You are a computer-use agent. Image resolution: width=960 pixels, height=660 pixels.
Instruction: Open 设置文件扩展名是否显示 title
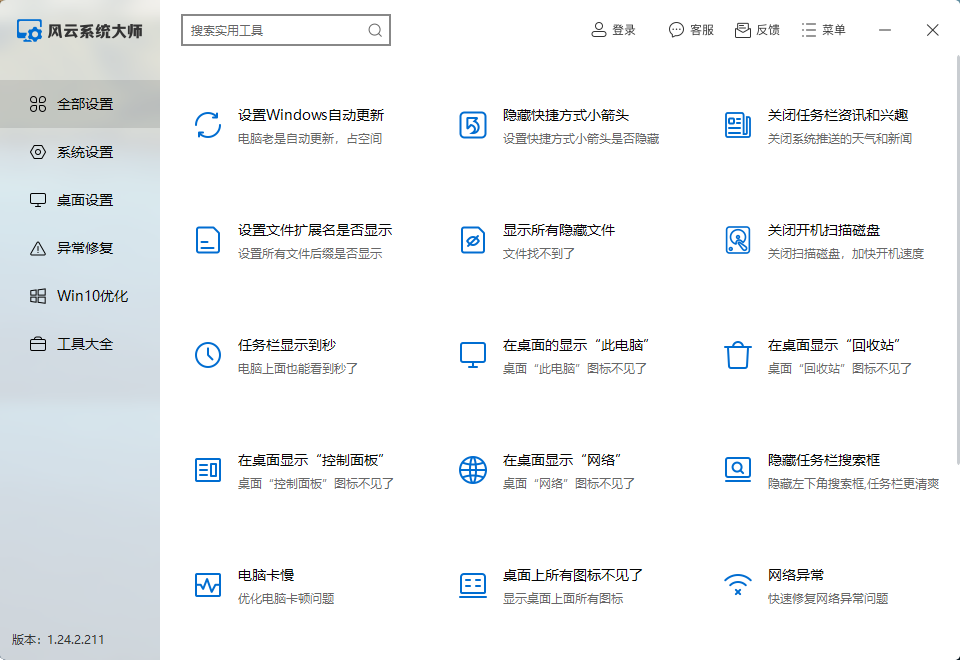click(x=315, y=230)
